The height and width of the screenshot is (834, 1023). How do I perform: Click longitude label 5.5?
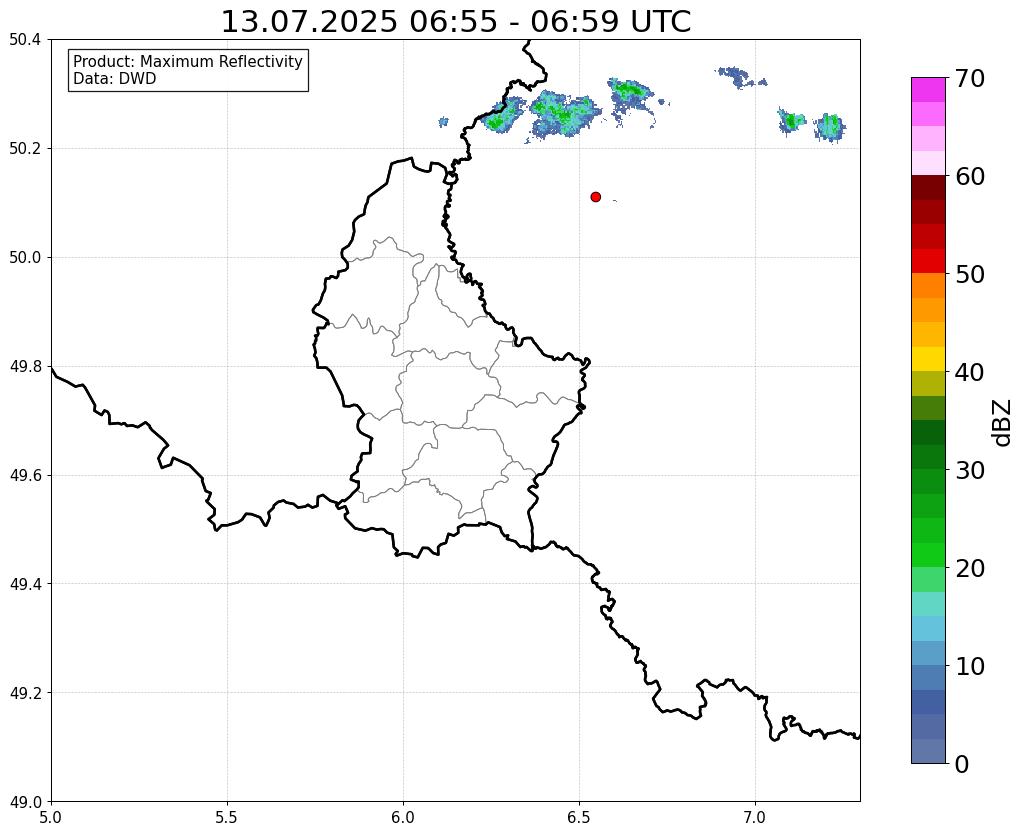227,817
